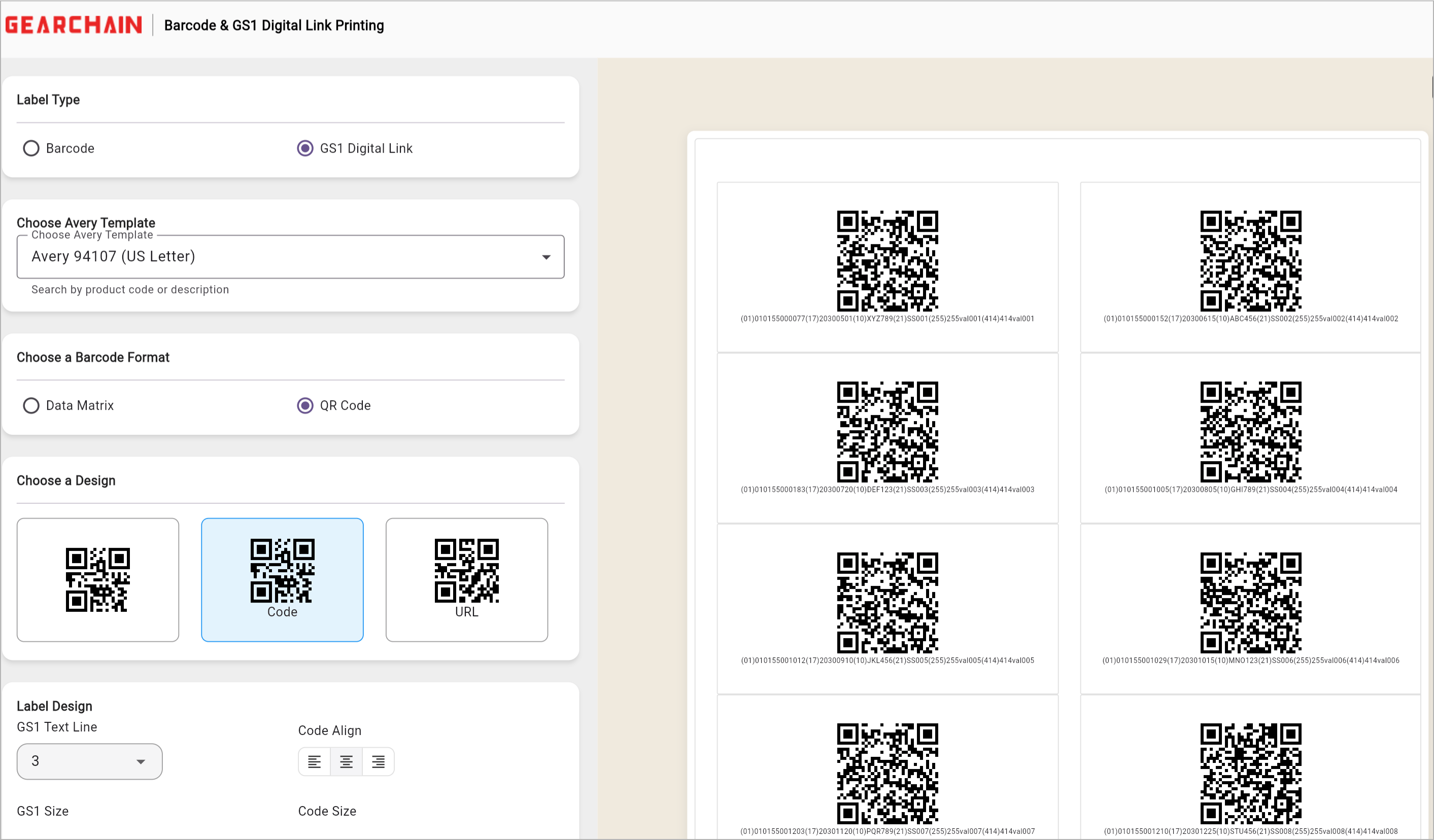Click the left-align code icon
1434x840 pixels.
pyautogui.click(x=314, y=761)
